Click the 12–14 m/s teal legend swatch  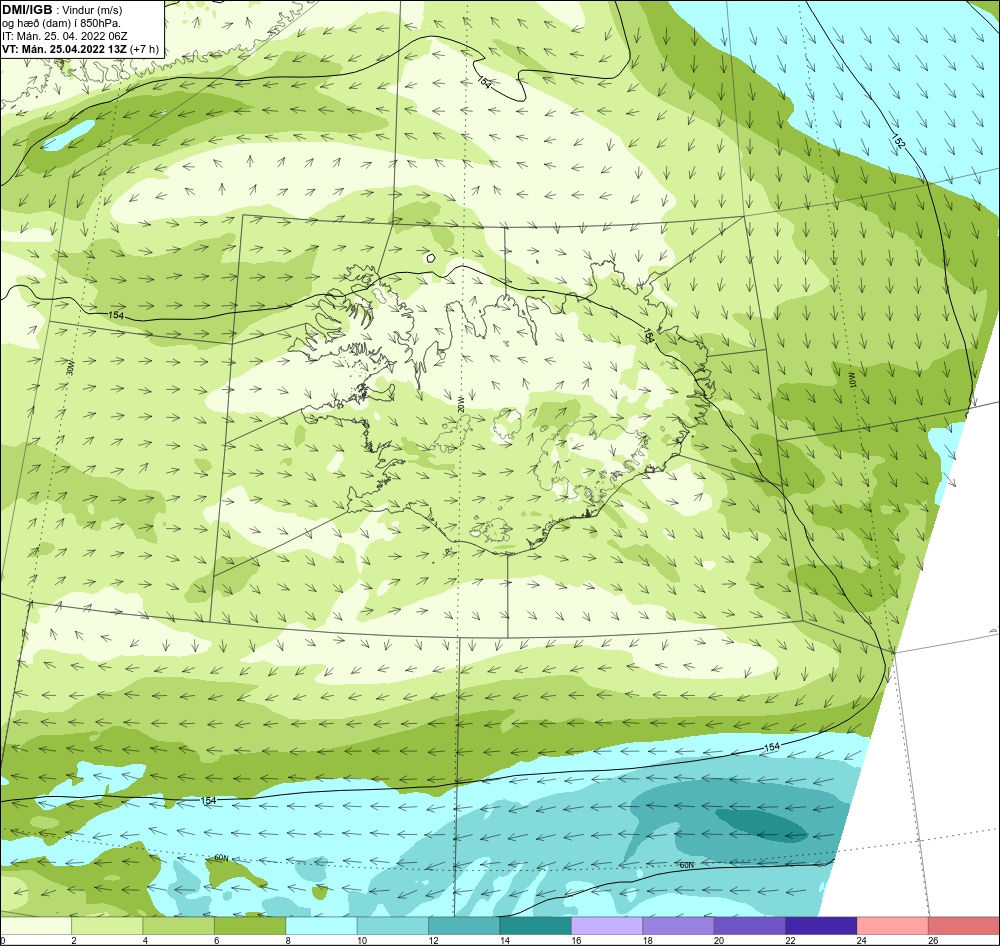click(464, 926)
